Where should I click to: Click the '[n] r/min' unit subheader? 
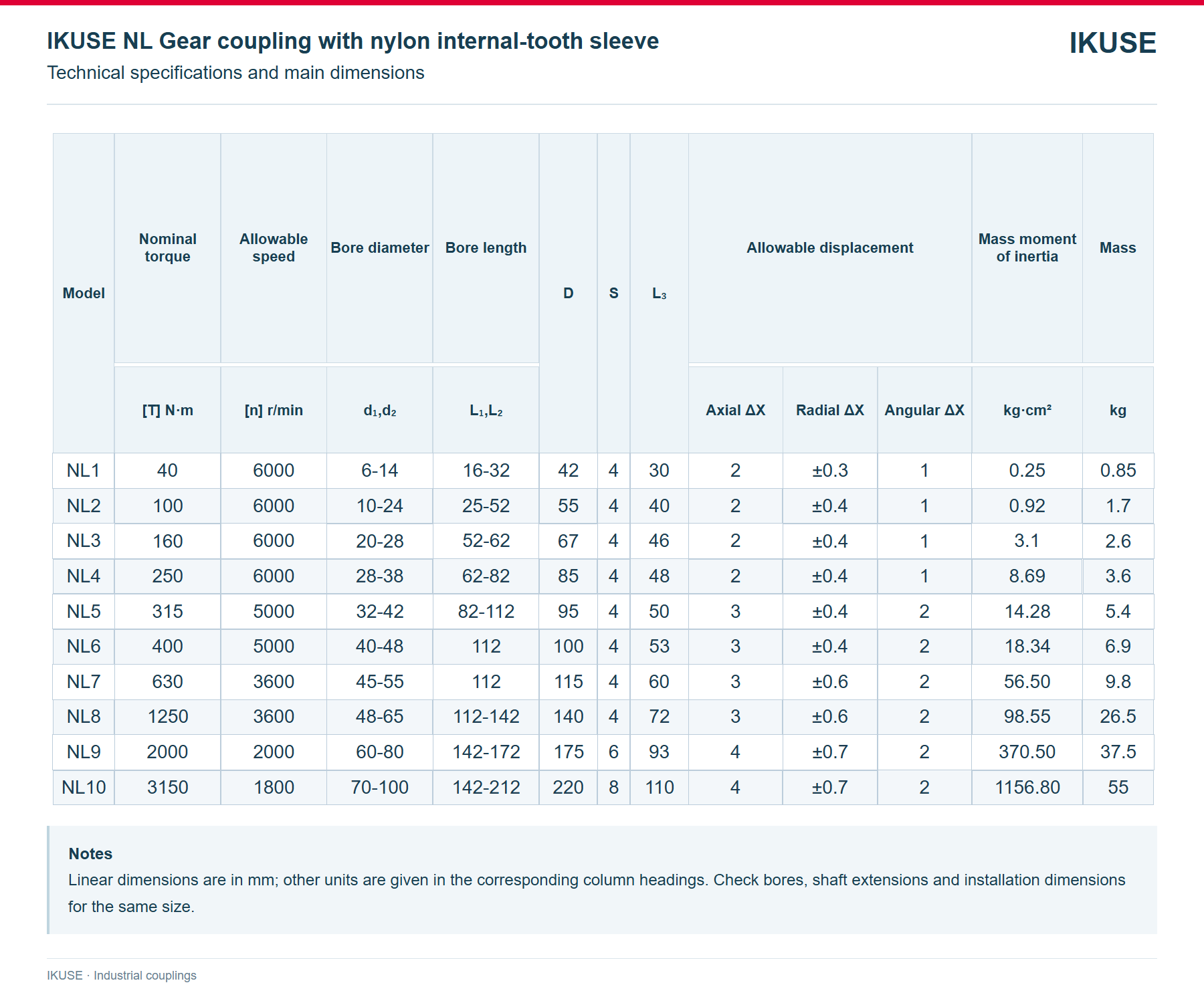point(274,410)
